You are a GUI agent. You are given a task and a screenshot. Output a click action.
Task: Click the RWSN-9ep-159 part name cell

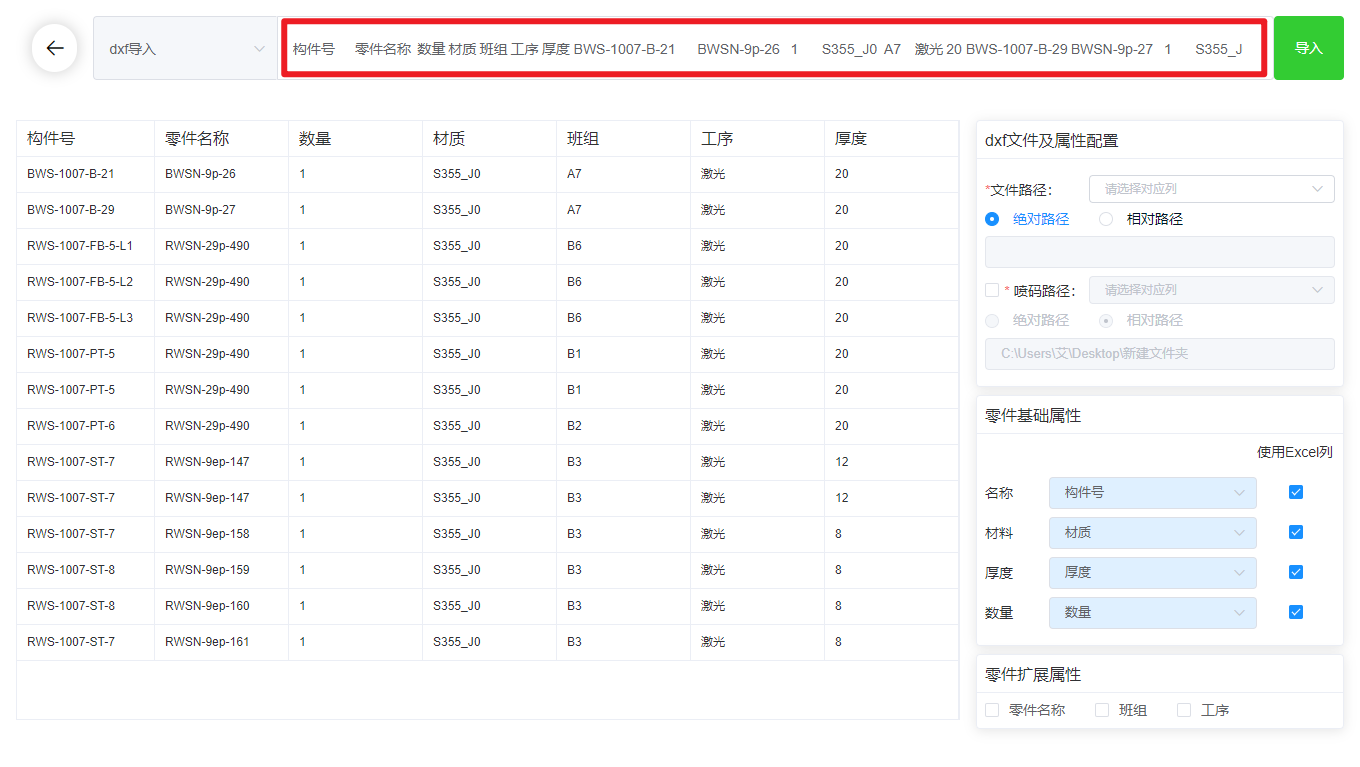click(x=221, y=570)
